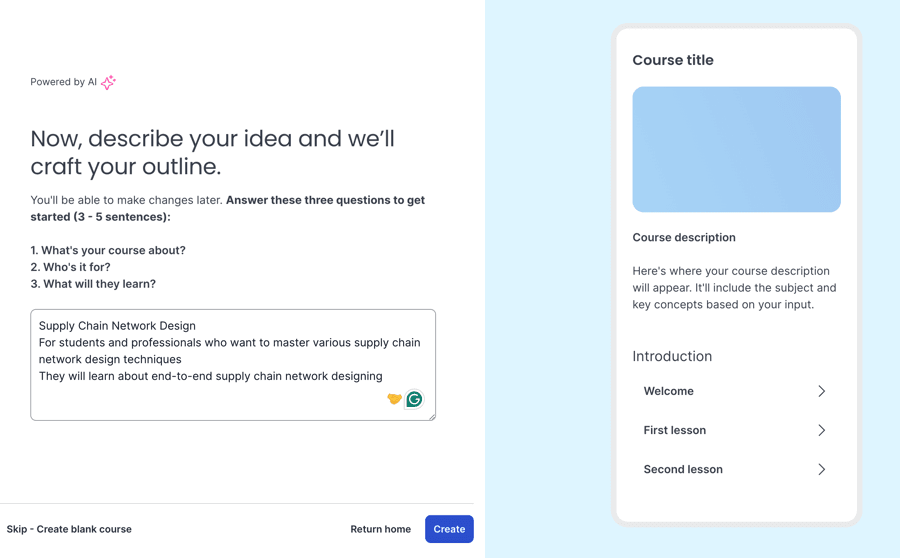Expand the Welcome lesson chevron
900x558 pixels.
pyautogui.click(x=821, y=391)
